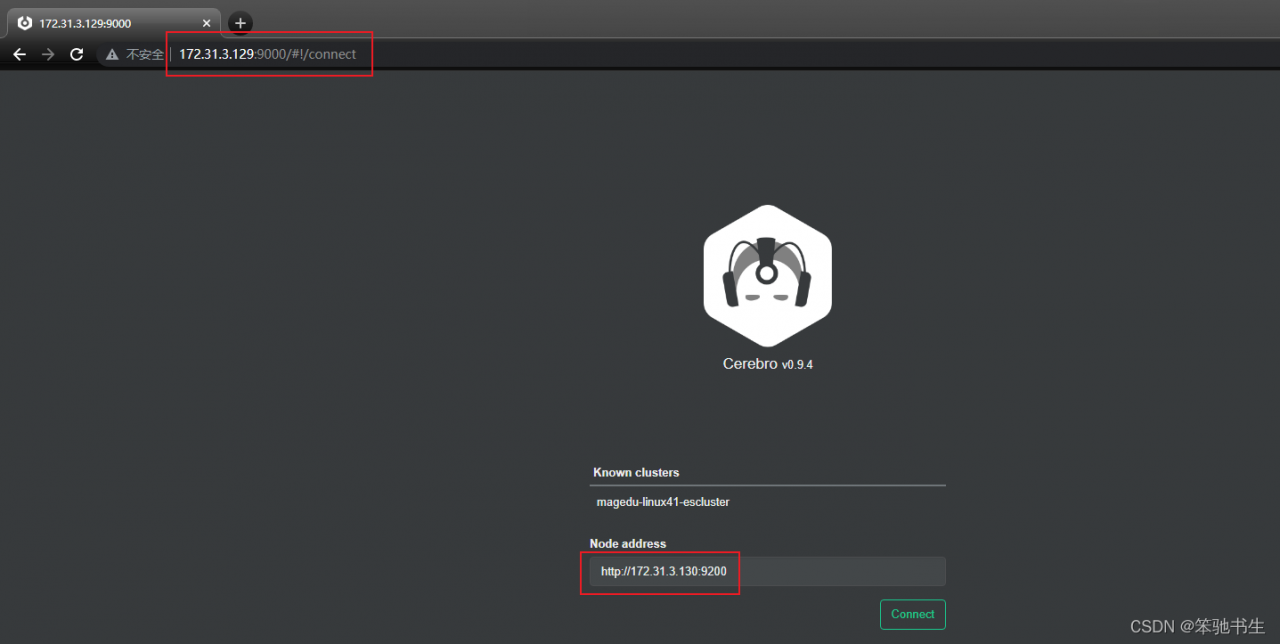Image resolution: width=1280 pixels, height=644 pixels.
Task: Click the not-secure warning triangle icon
Action: 112,54
